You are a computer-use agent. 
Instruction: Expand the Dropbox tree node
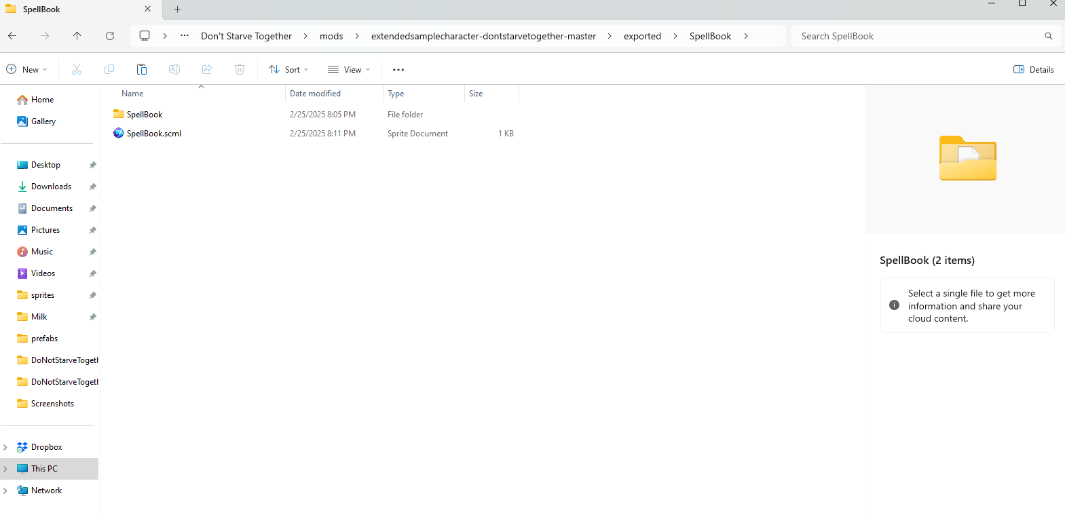(x=6, y=447)
